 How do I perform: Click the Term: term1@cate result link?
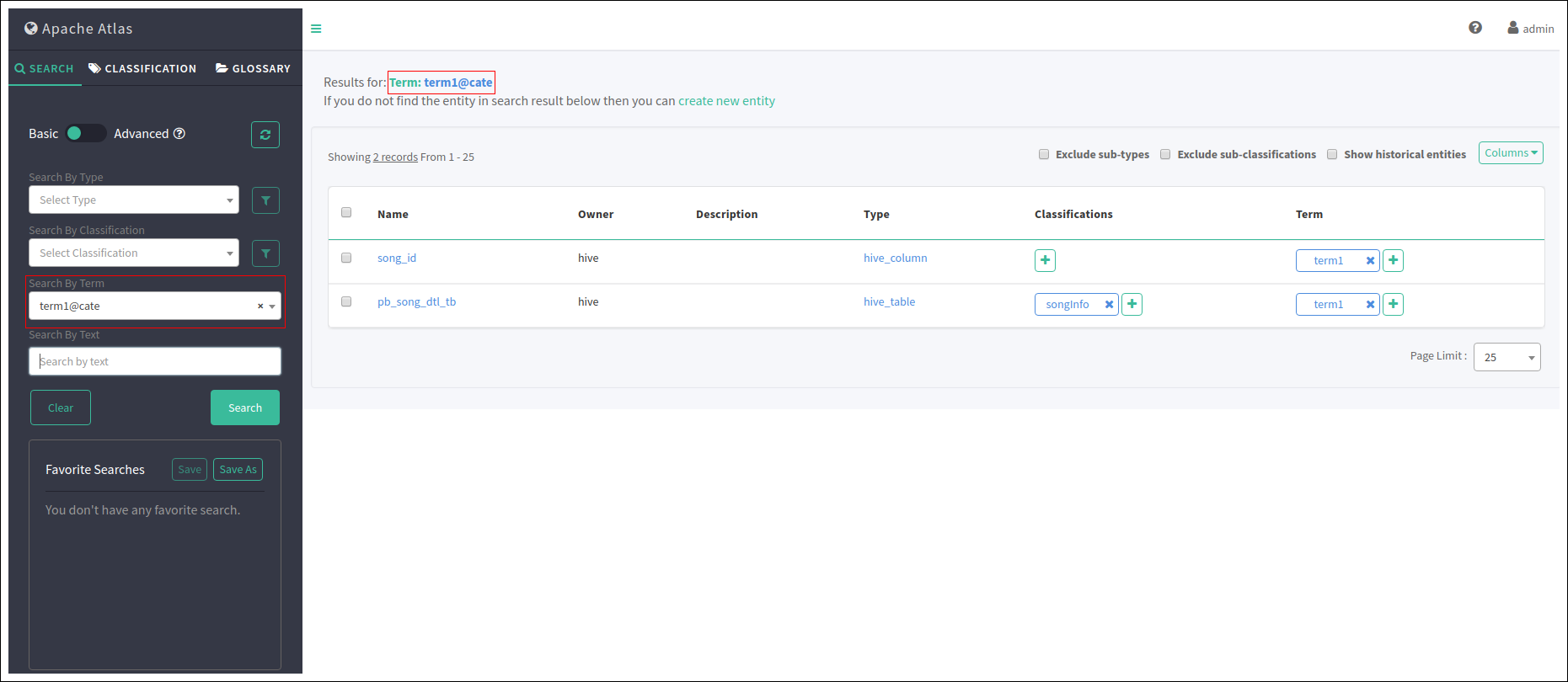point(441,83)
